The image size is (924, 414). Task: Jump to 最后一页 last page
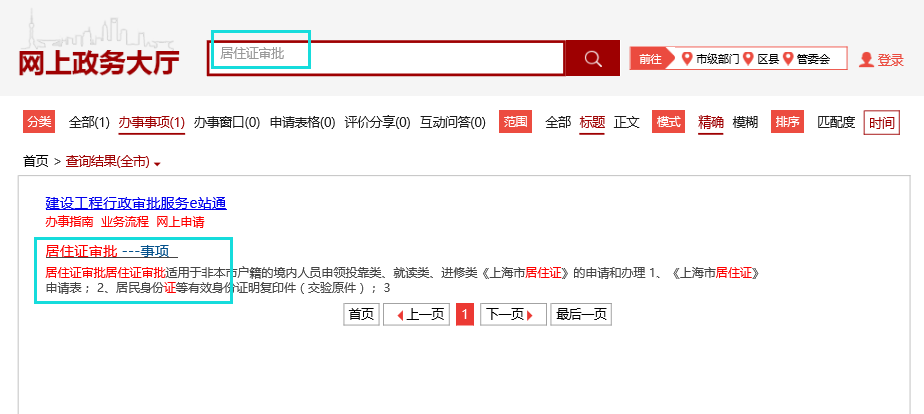[x=581, y=314]
